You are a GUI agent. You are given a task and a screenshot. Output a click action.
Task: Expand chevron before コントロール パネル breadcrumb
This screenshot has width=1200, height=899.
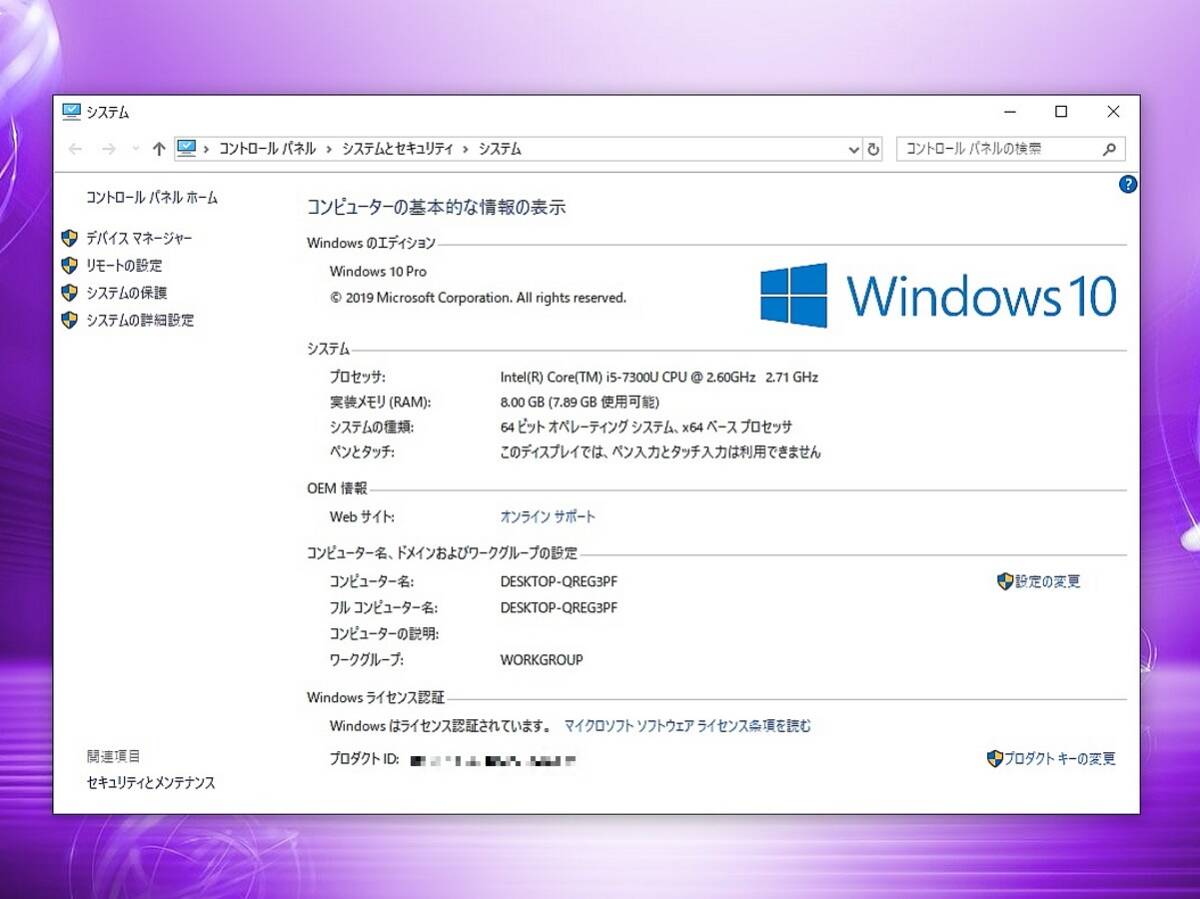207,149
